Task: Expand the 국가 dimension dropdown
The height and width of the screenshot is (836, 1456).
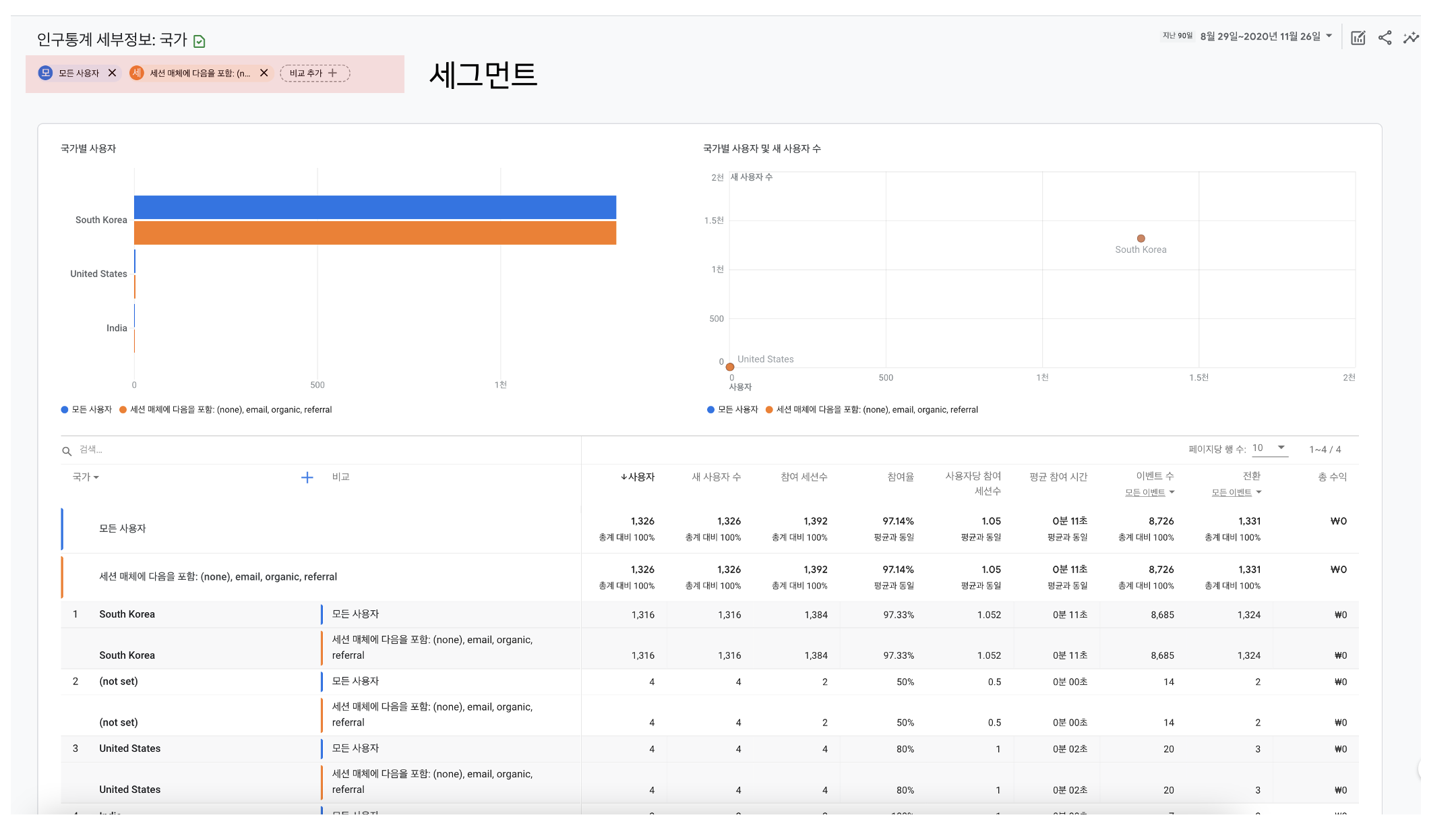Action: [86, 477]
